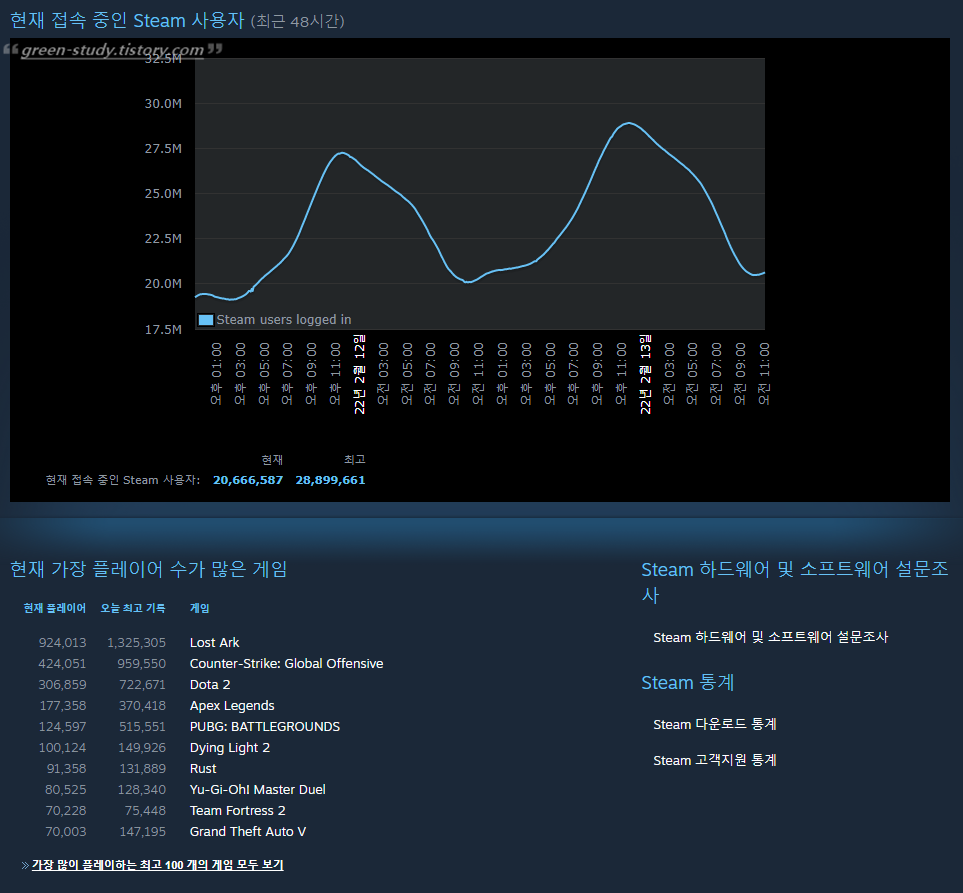Click the 게임 column header
The width and height of the screenshot is (963, 893).
coord(200,608)
